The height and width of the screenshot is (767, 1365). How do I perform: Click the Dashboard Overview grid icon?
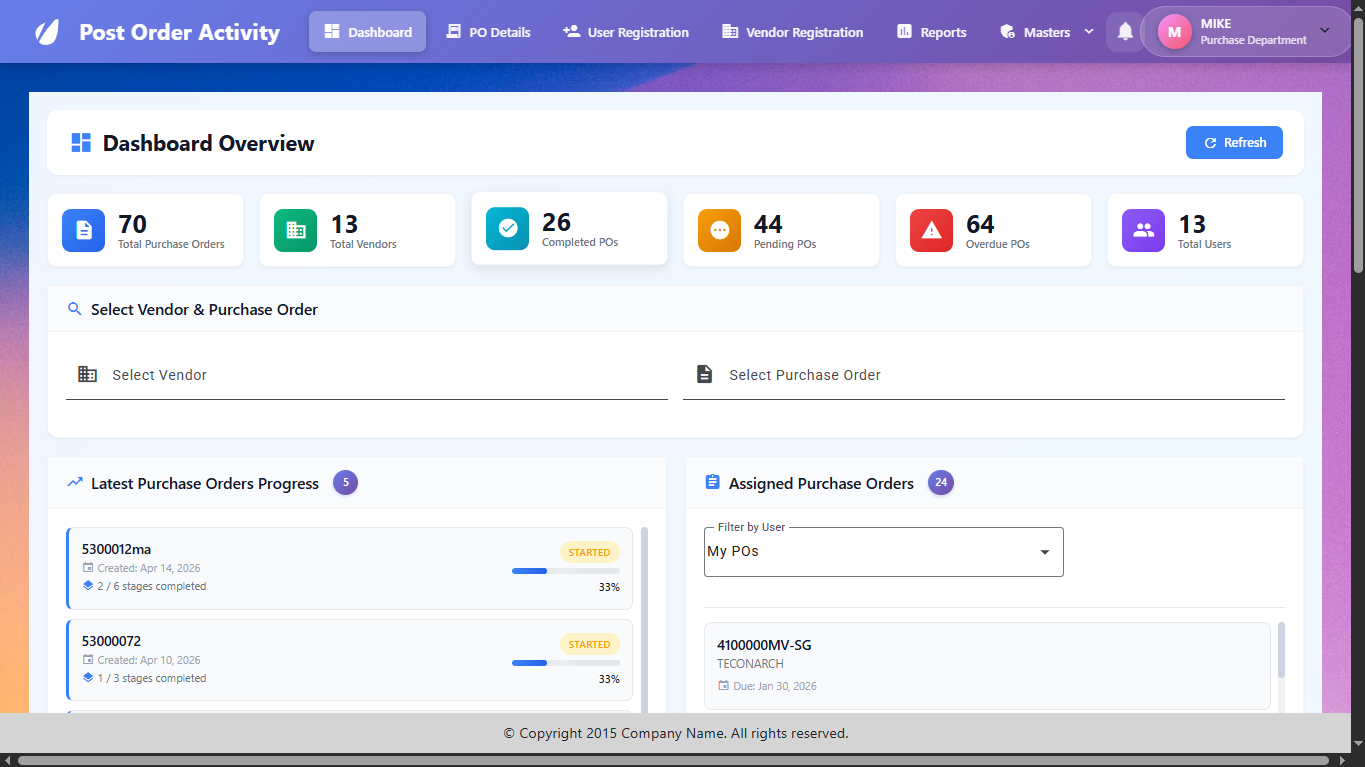point(81,143)
